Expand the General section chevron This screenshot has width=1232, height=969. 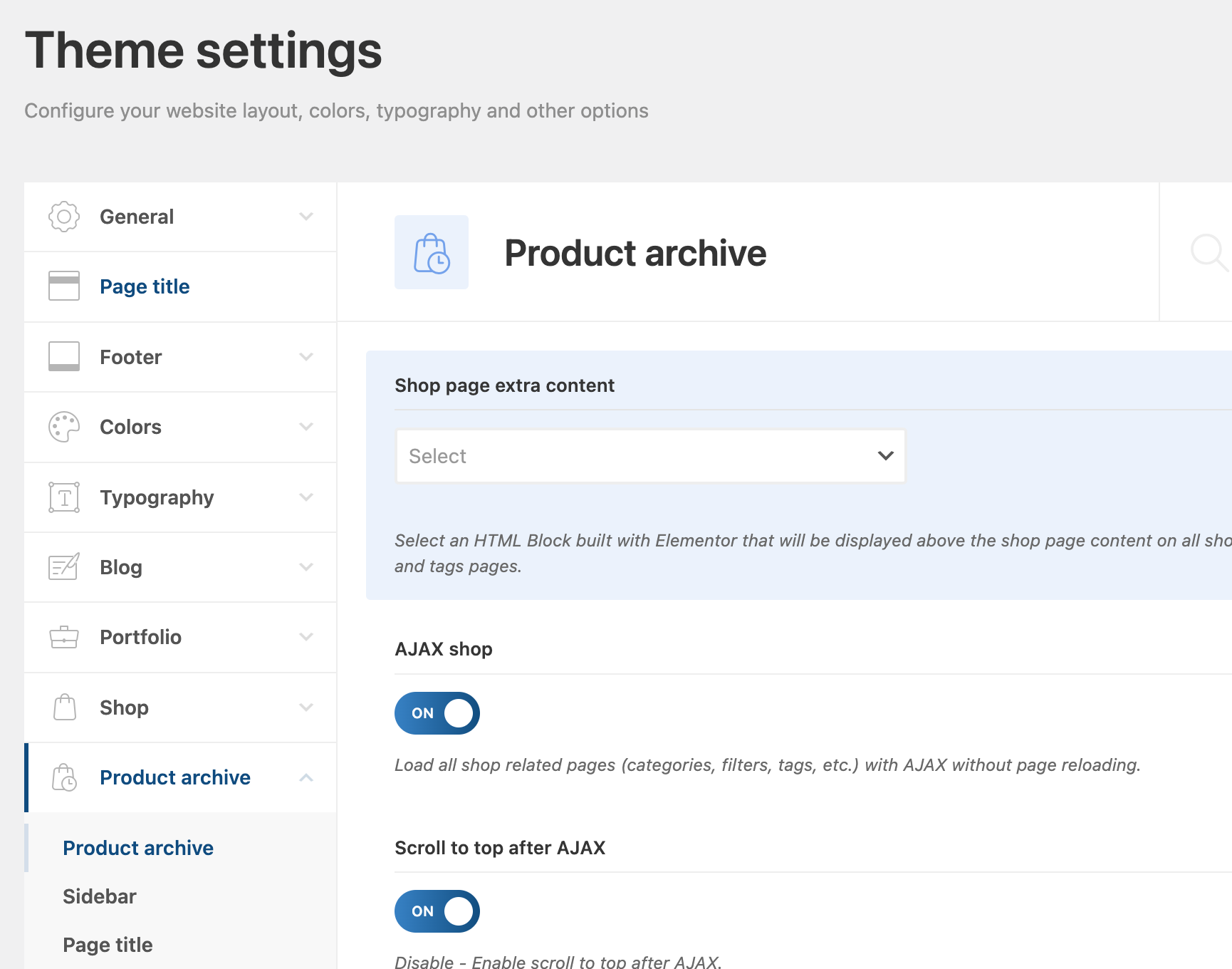[306, 217]
